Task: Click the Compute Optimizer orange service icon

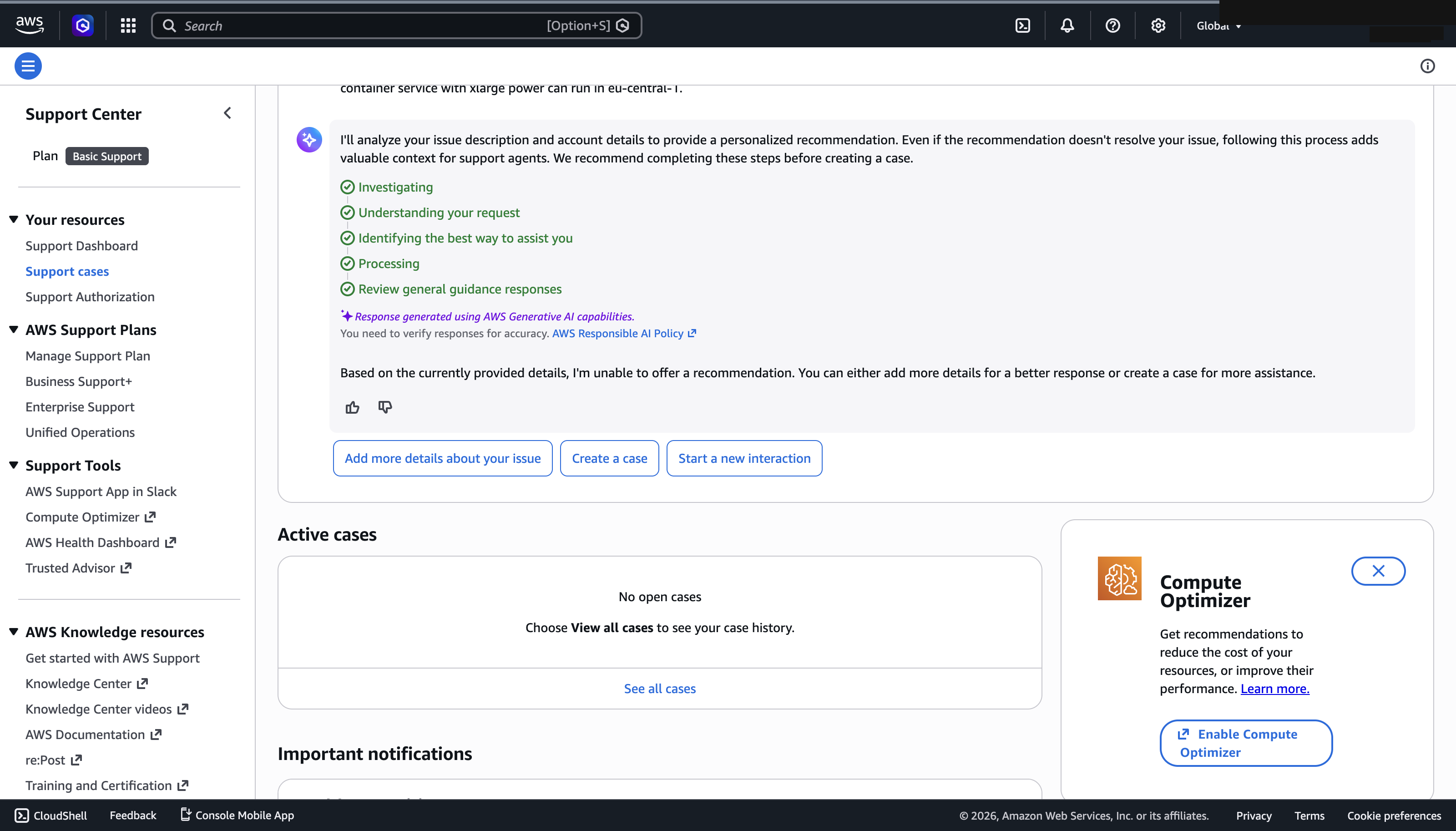Action: click(1119, 578)
